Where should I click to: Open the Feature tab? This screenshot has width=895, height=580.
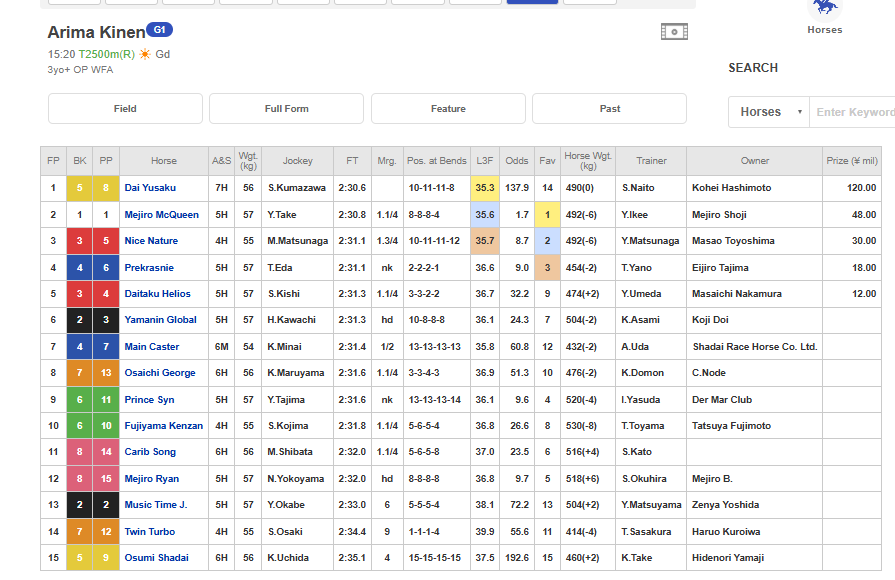(x=448, y=108)
